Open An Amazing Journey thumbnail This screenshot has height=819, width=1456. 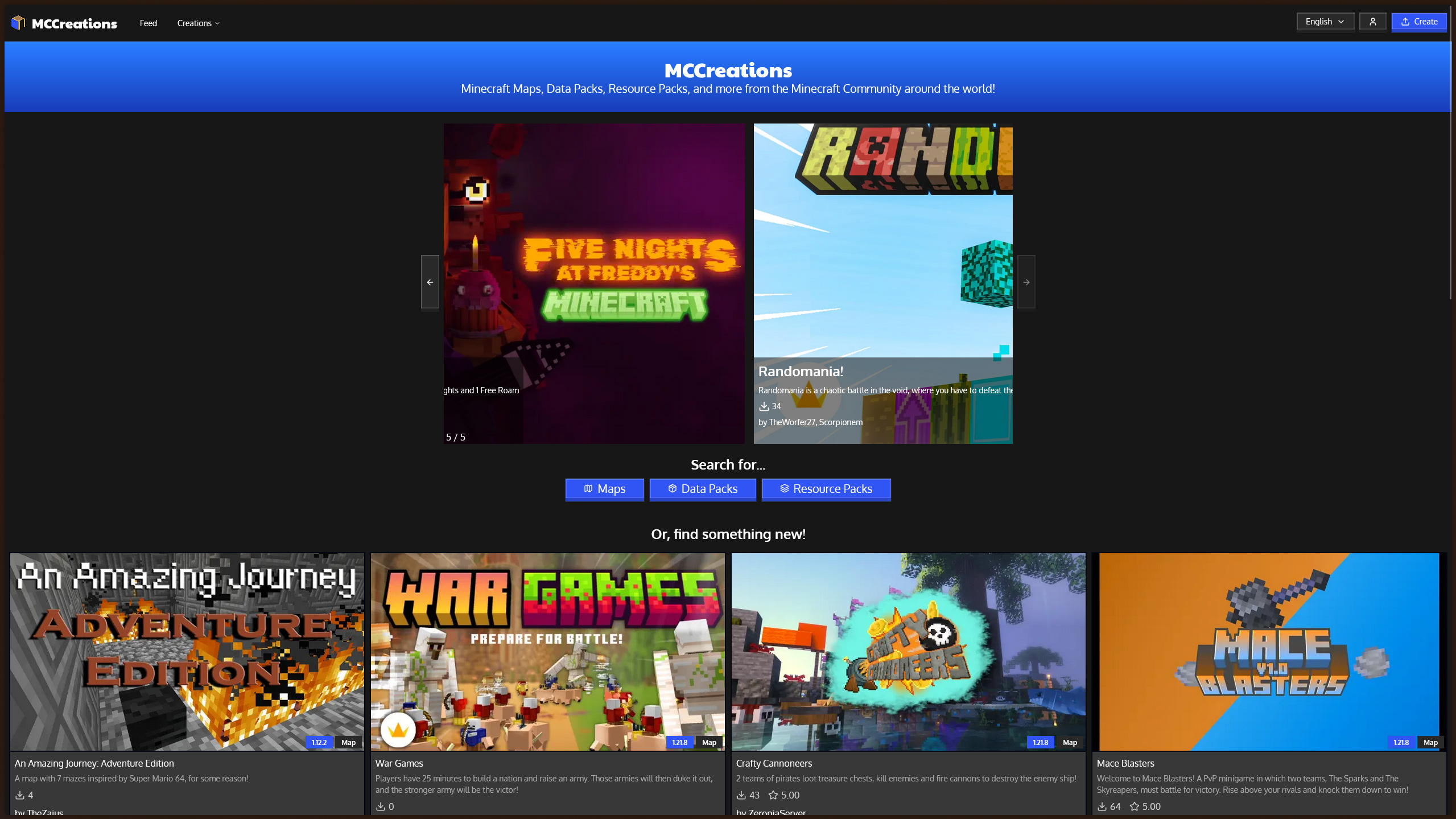point(187,652)
